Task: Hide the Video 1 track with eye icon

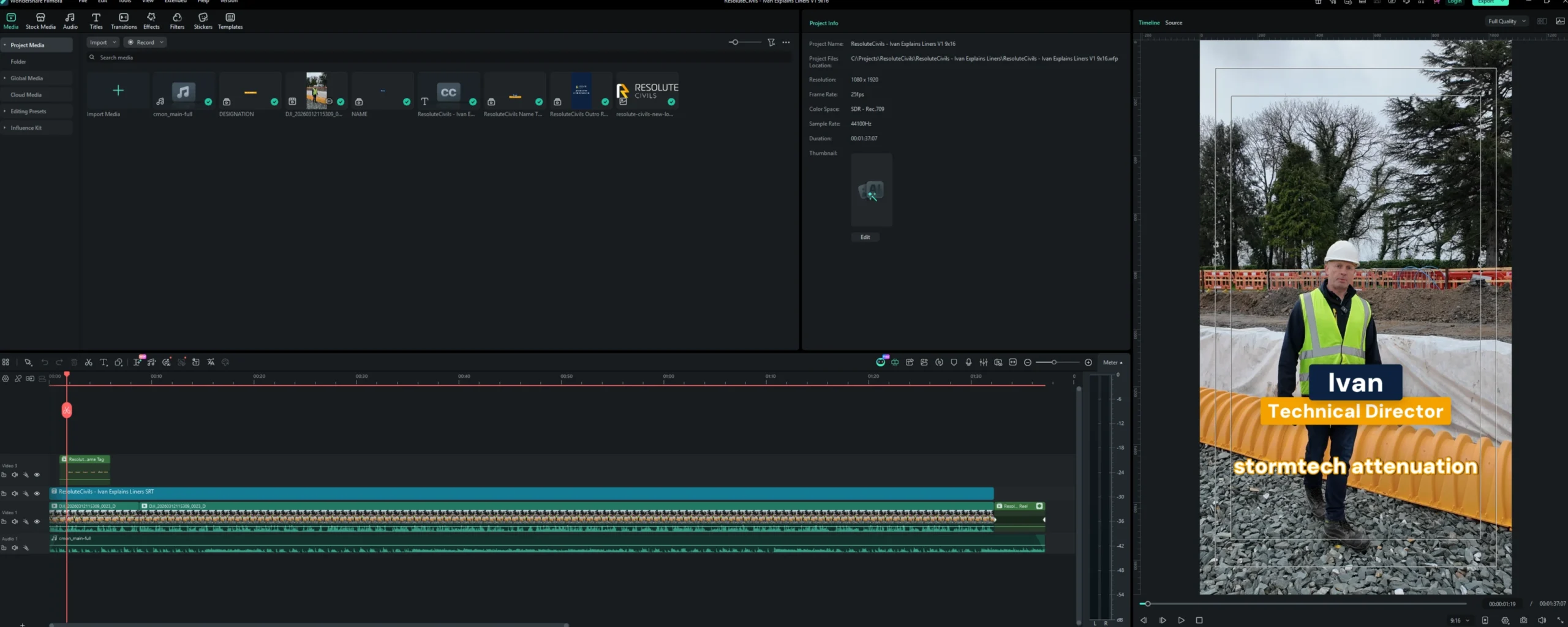Action: (x=37, y=522)
